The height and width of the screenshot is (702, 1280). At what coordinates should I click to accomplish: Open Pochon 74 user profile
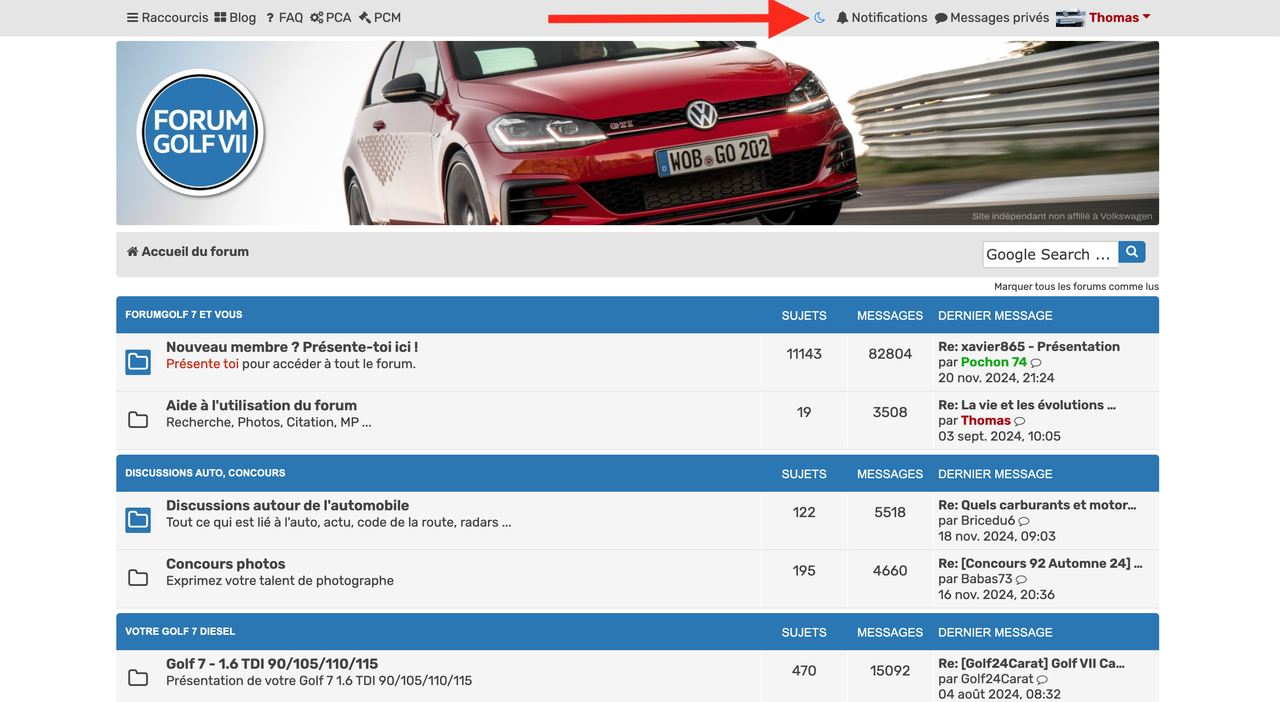[994, 362]
